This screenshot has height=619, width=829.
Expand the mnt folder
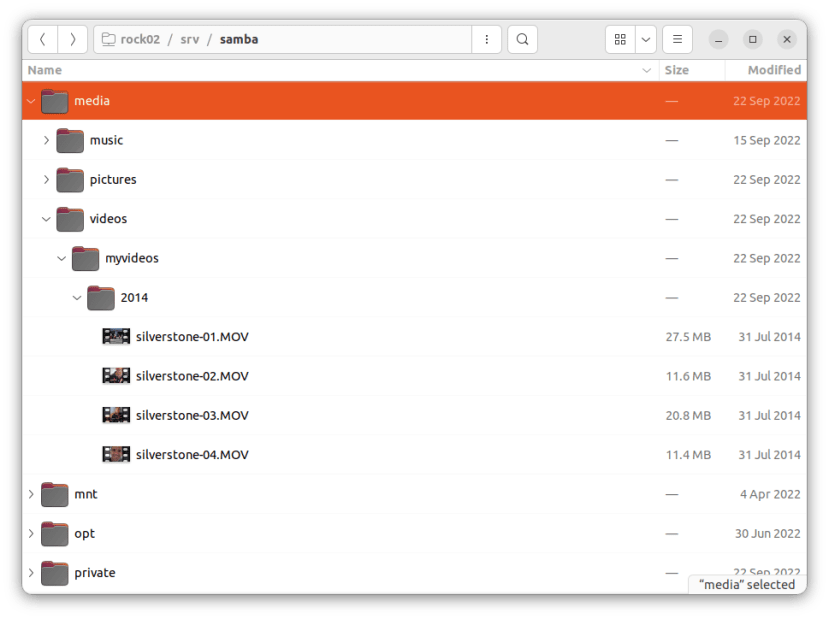(31, 494)
